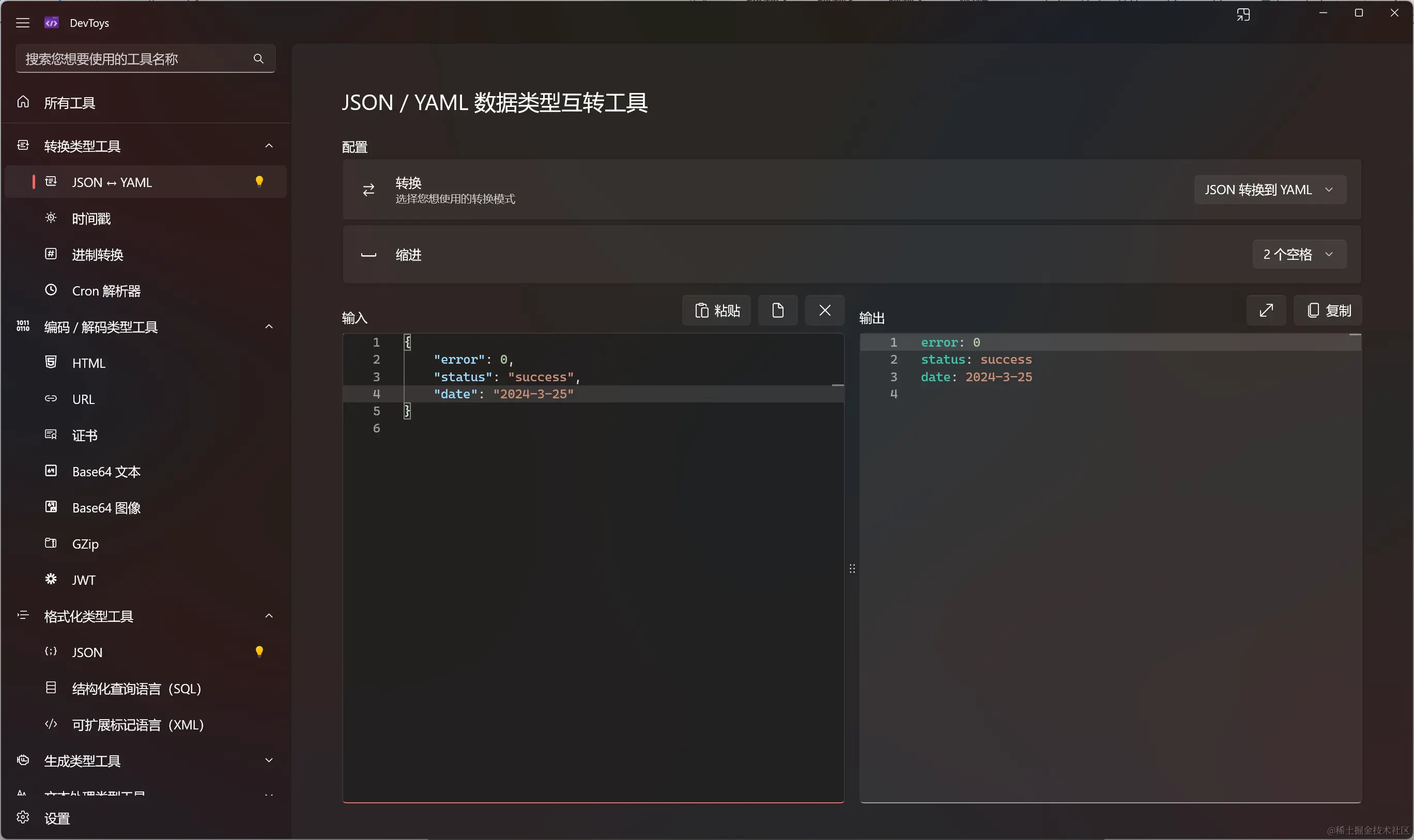Click the DevToys app logo icon

(x=52, y=23)
